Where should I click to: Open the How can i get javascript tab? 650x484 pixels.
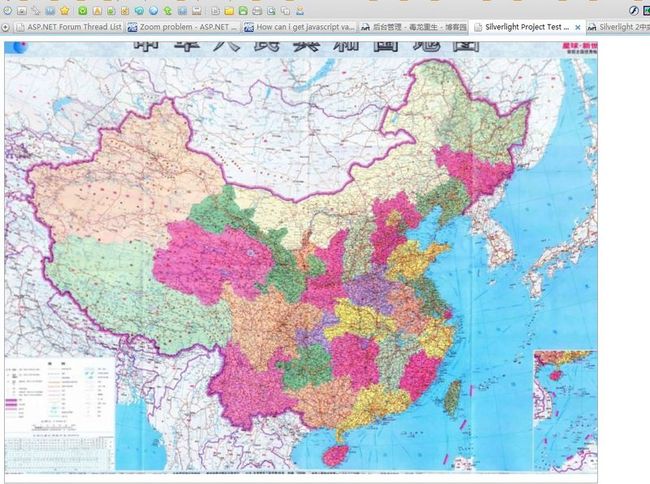[x=299, y=27]
